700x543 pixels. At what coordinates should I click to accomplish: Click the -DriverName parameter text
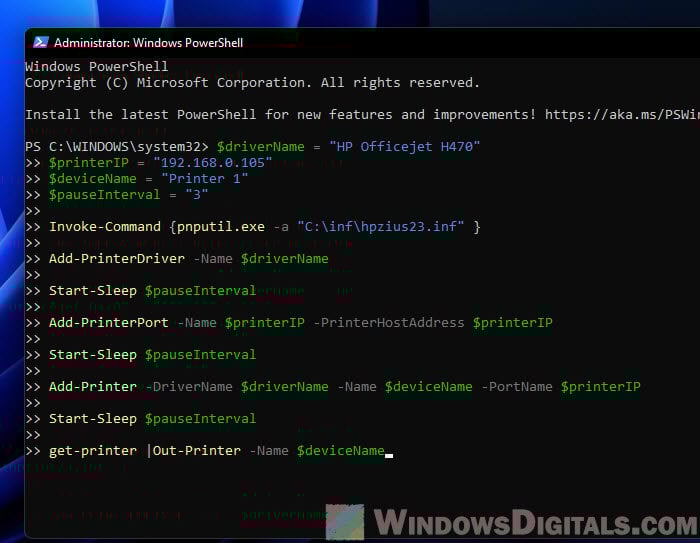pyautogui.click(x=189, y=387)
